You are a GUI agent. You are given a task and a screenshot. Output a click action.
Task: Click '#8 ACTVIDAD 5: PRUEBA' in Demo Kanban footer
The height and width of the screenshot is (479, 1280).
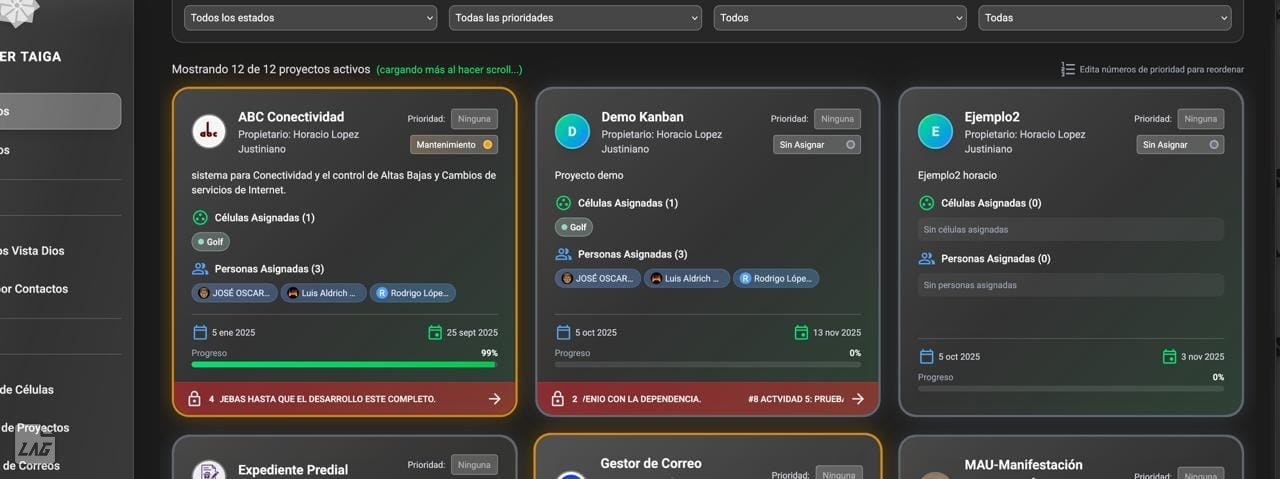point(796,399)
